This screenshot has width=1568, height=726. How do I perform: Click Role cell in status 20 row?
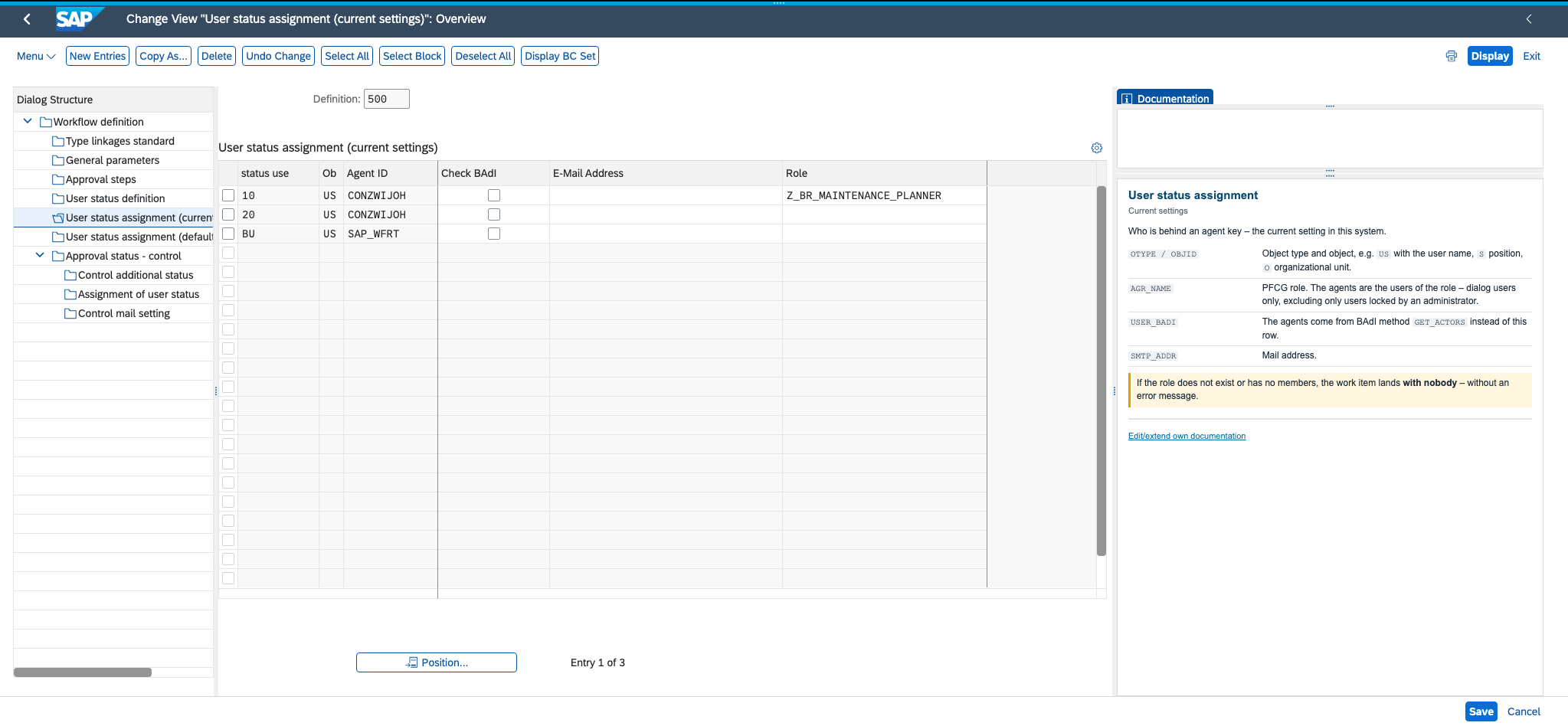pos(885,214)
